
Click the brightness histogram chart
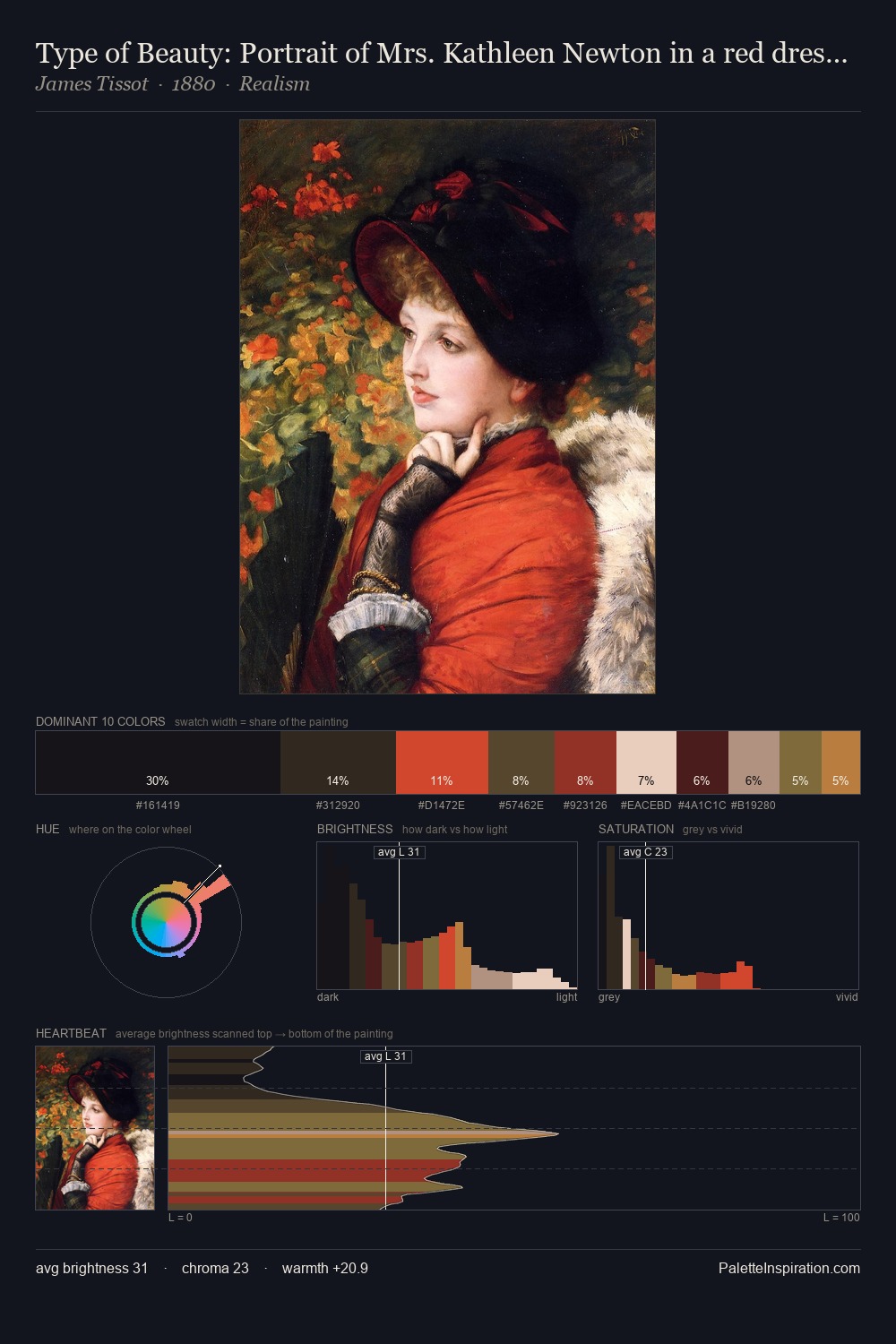(x=447, y=916)
